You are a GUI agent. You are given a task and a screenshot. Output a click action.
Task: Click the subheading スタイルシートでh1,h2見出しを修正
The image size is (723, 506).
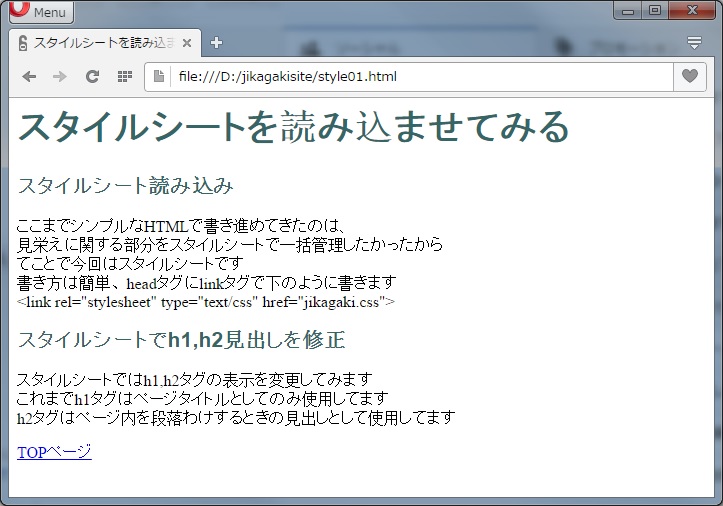tap(181, 339)
